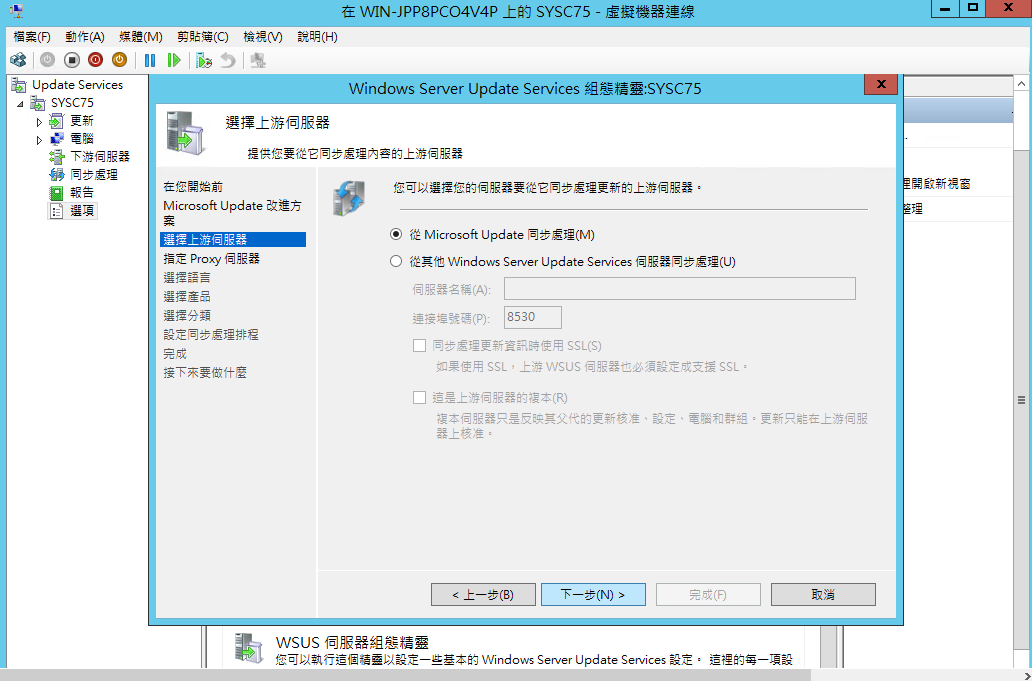The width and height of the screenshot is (1032, 681).
Task: Click 選擇分類 wizard step
Action: [187, 316]
